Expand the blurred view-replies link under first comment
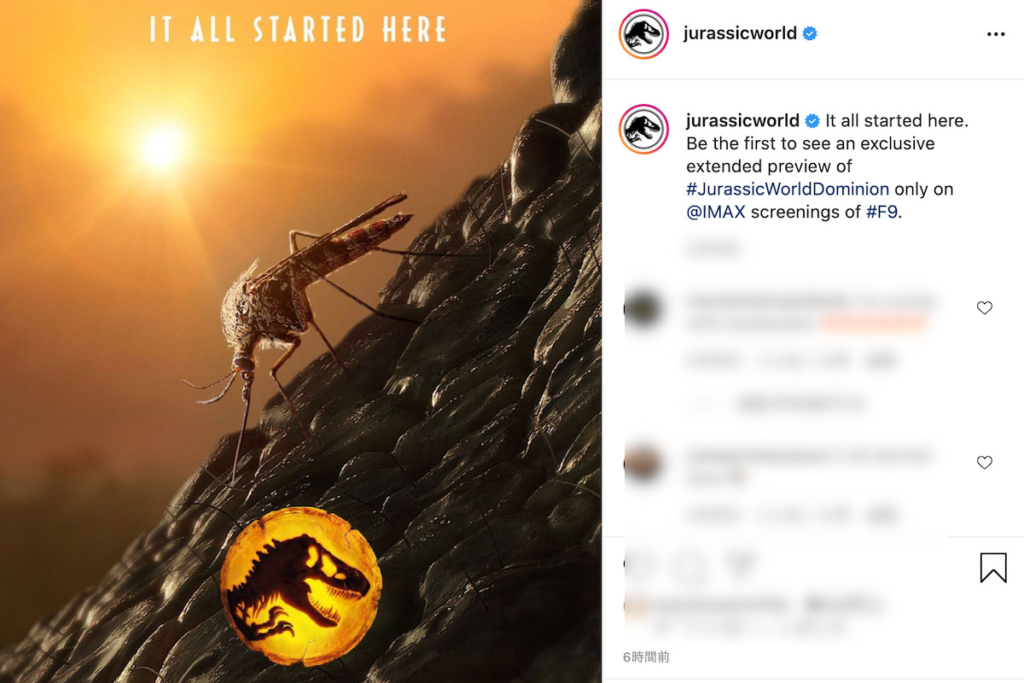This screenshot has height=683, width=1024. [x=801, y=404]
